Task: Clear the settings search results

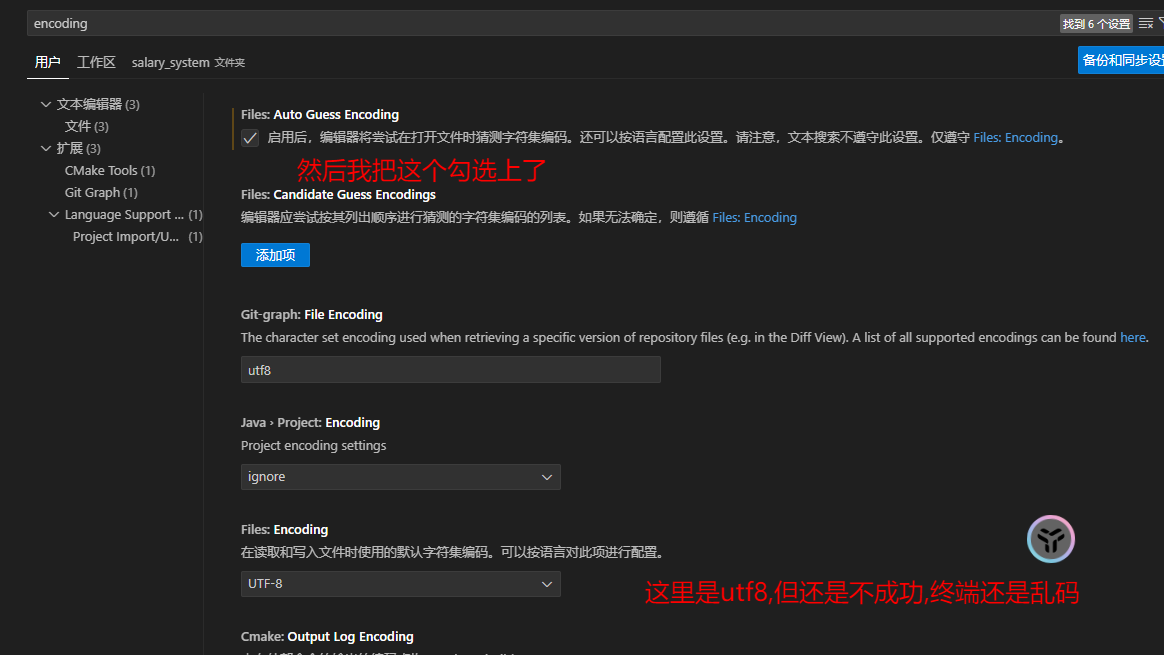Action: 1146,23
